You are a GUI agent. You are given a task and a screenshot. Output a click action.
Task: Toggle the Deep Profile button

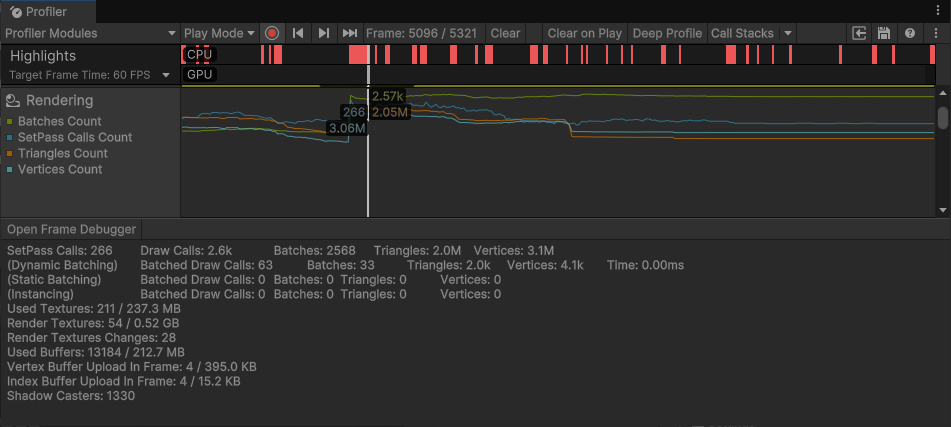click(x=667, y=33)
